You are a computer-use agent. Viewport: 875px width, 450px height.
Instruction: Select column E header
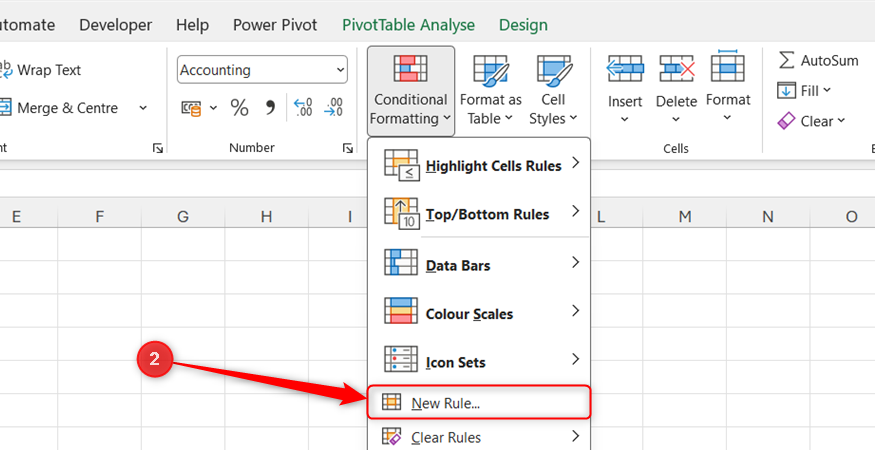tap(28, 217)
